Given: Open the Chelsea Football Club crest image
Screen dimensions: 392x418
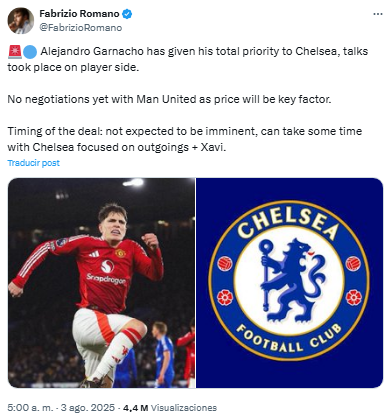Looking at the screenshot, I should [x=289, y=283].
